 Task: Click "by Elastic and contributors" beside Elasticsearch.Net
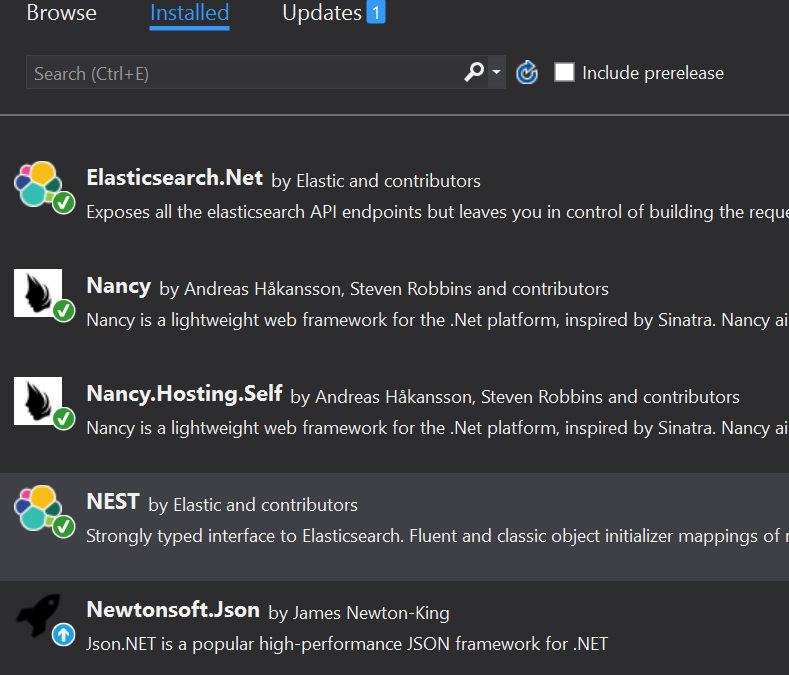[376, 181]
